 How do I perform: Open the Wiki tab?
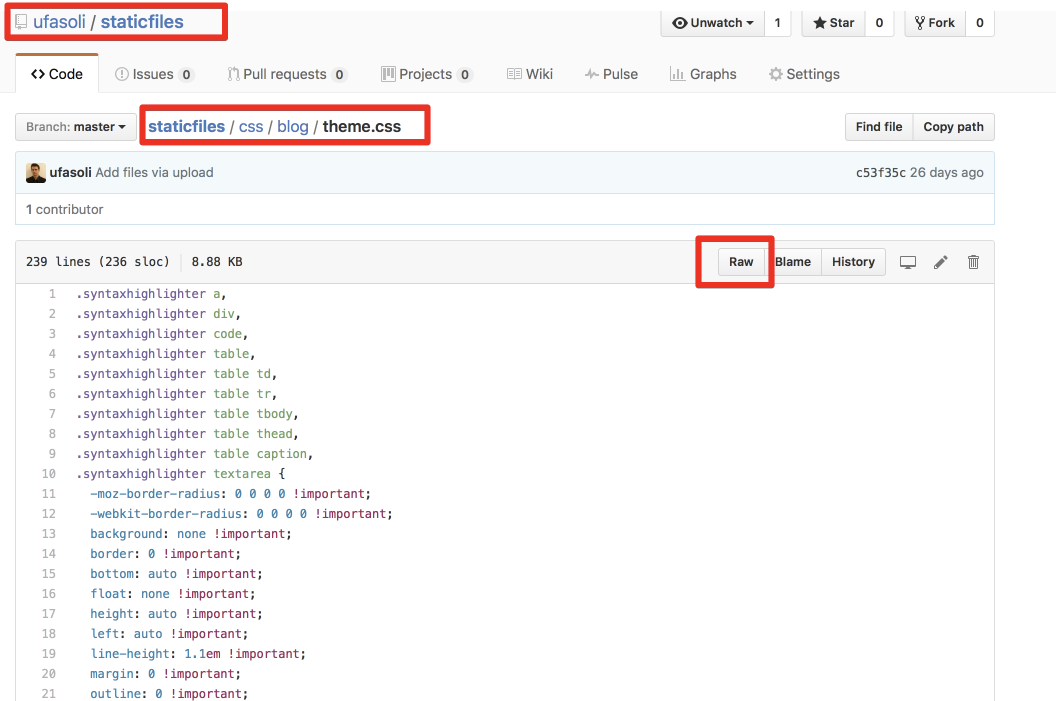coord(530,74)
